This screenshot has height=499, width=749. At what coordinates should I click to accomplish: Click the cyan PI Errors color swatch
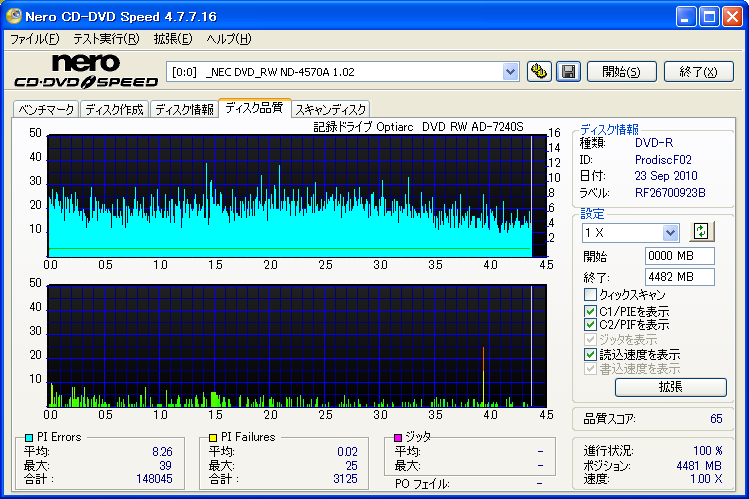(x=29, y=437)
